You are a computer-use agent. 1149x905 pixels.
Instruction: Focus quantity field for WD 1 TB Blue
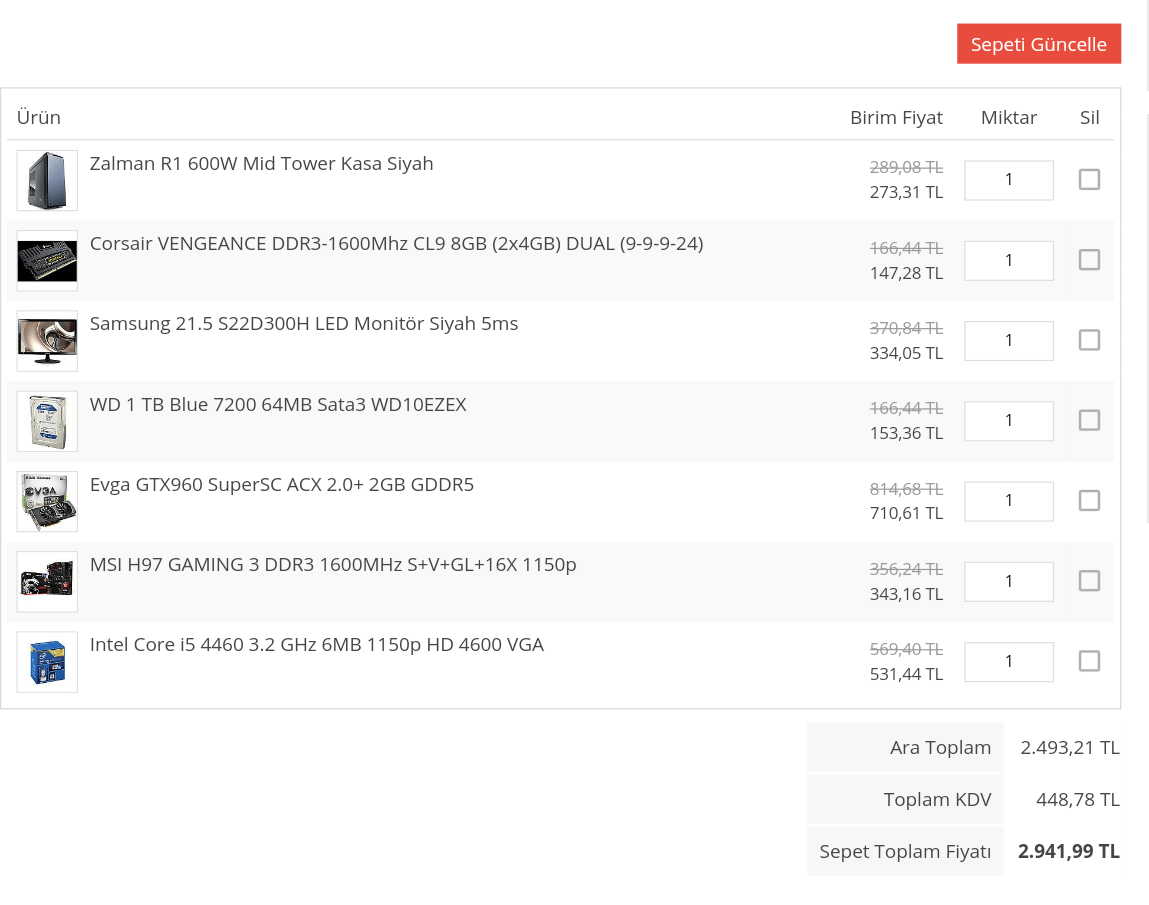tap(1009, 421)
